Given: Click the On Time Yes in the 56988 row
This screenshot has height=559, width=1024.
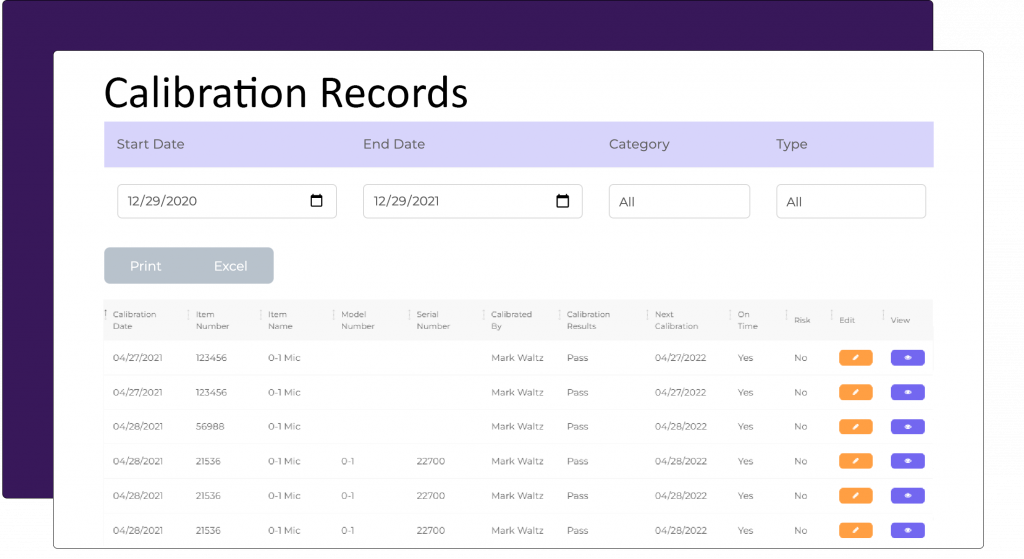Looking at the screenshot, I should tap(745, 426).
